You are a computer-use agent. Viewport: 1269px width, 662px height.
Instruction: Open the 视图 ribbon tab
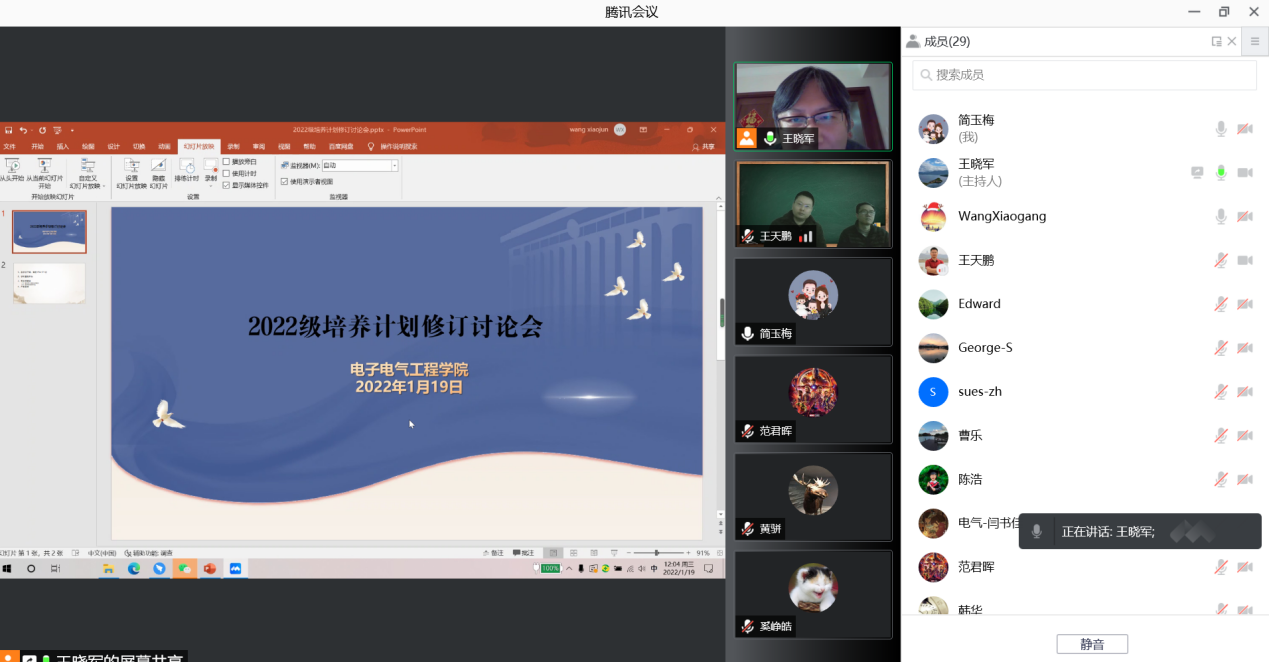click(284, 146)
